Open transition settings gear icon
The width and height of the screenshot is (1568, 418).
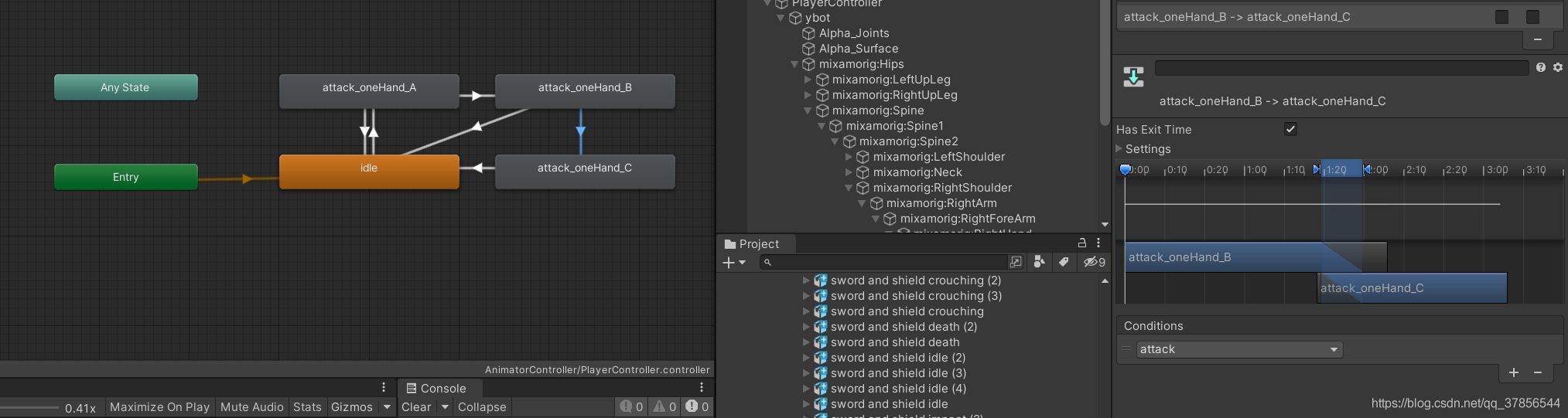1558,68
